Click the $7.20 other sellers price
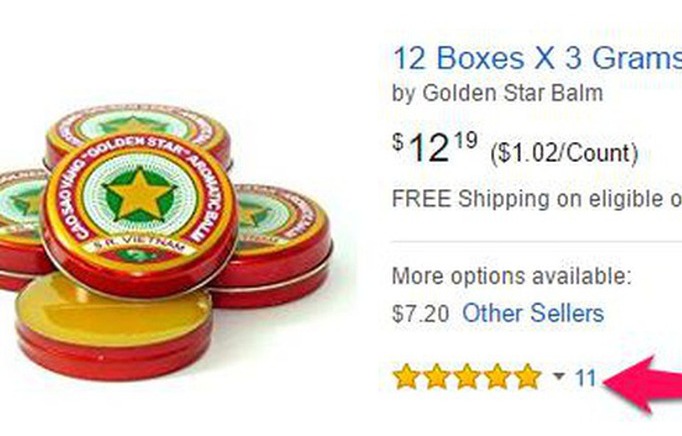The image size is (682, 436). (x=420, y=314)
